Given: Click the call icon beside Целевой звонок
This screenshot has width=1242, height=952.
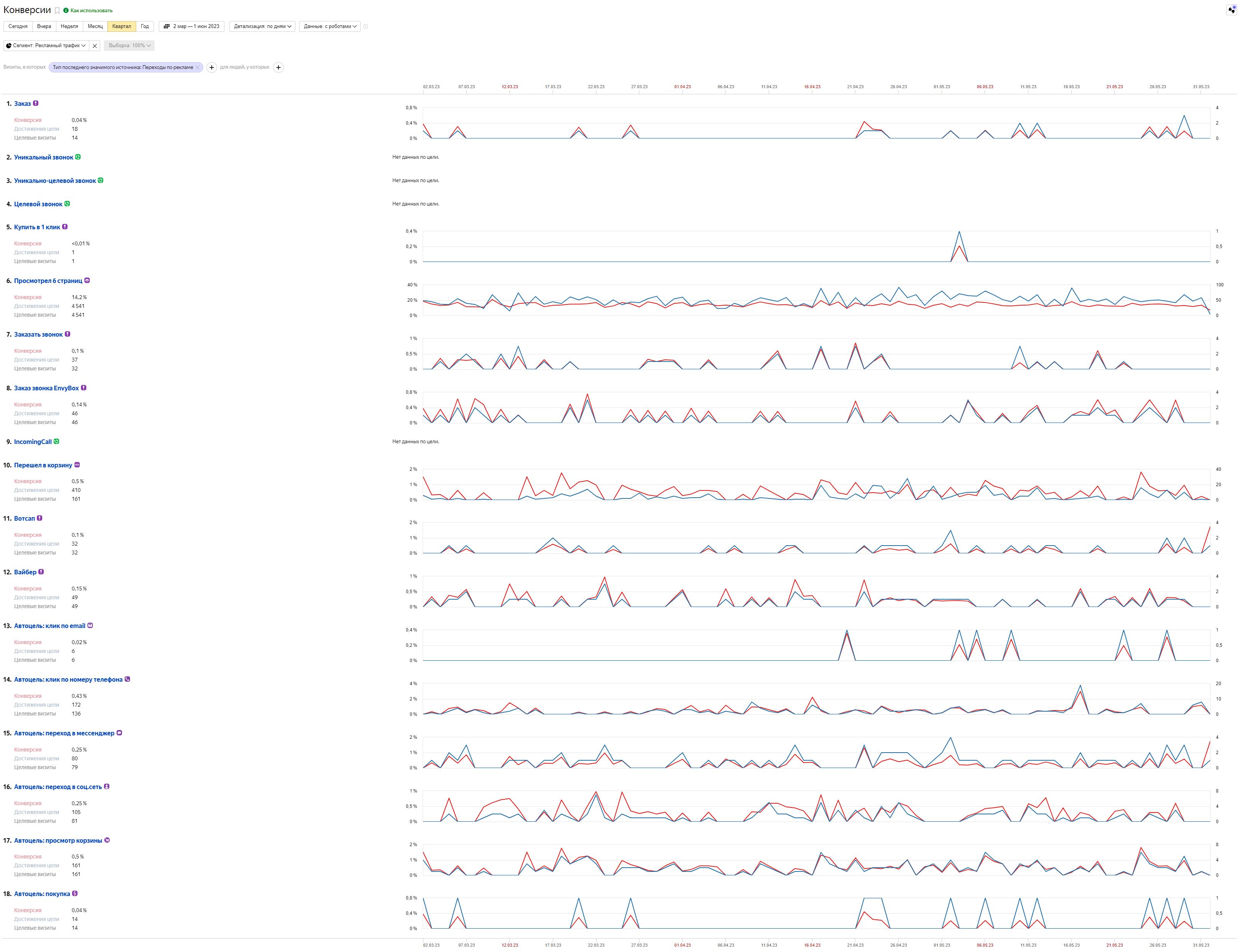Looking at the screenshot, I should pyautogui.click(x=68, y=204).
